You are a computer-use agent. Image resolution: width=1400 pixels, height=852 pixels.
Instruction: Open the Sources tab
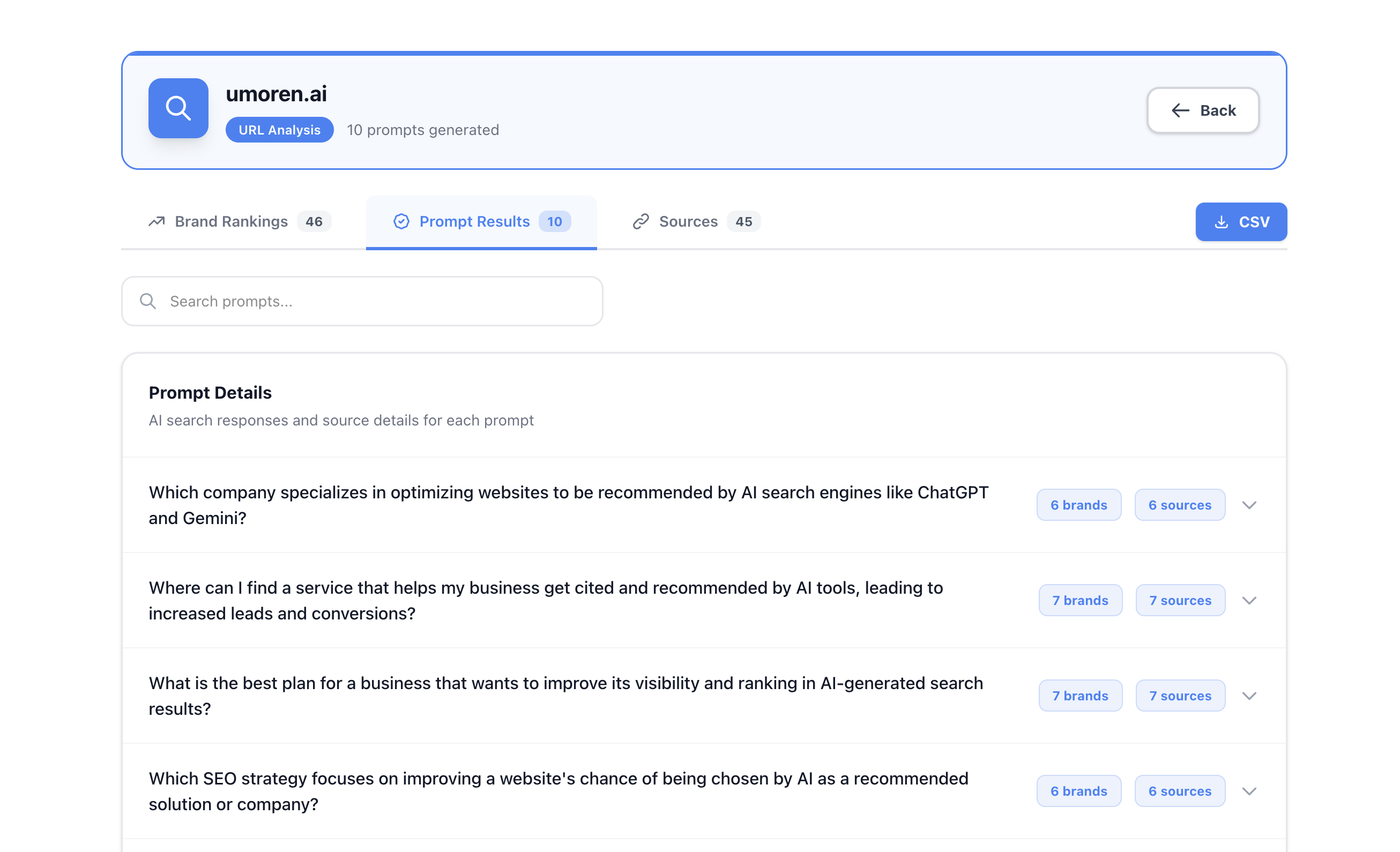coord(688,221)
